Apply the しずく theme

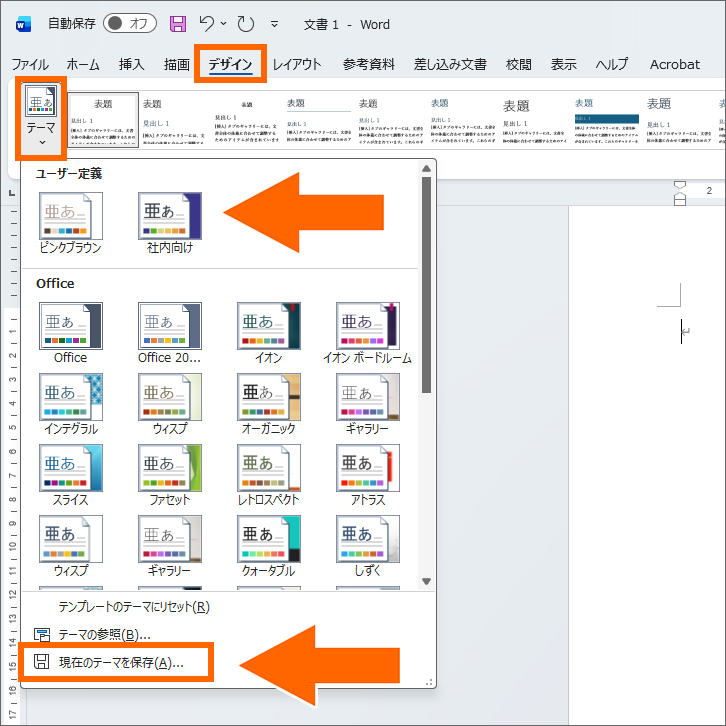(x=368, y=546)
